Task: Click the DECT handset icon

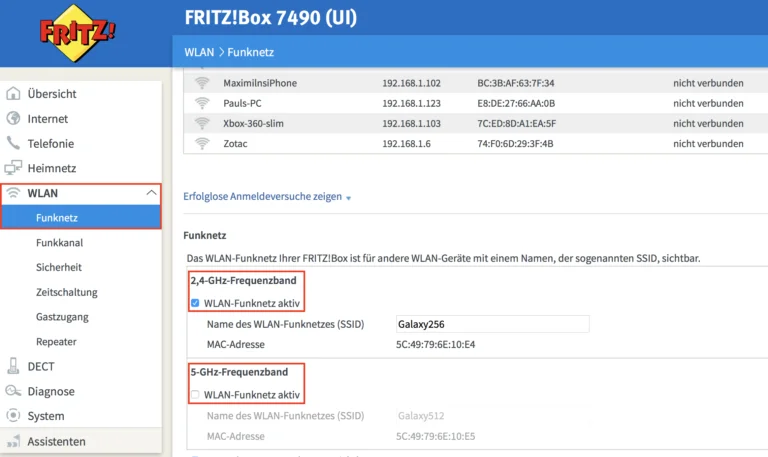Action: [13, 366]
